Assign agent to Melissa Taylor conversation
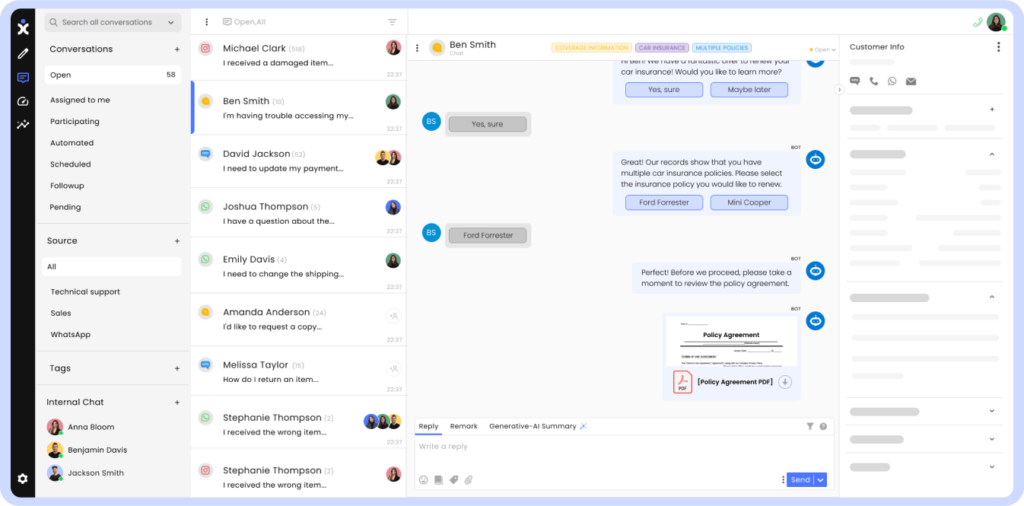The width and height of the screenshot is (1024, 506). tap(393, 369)
